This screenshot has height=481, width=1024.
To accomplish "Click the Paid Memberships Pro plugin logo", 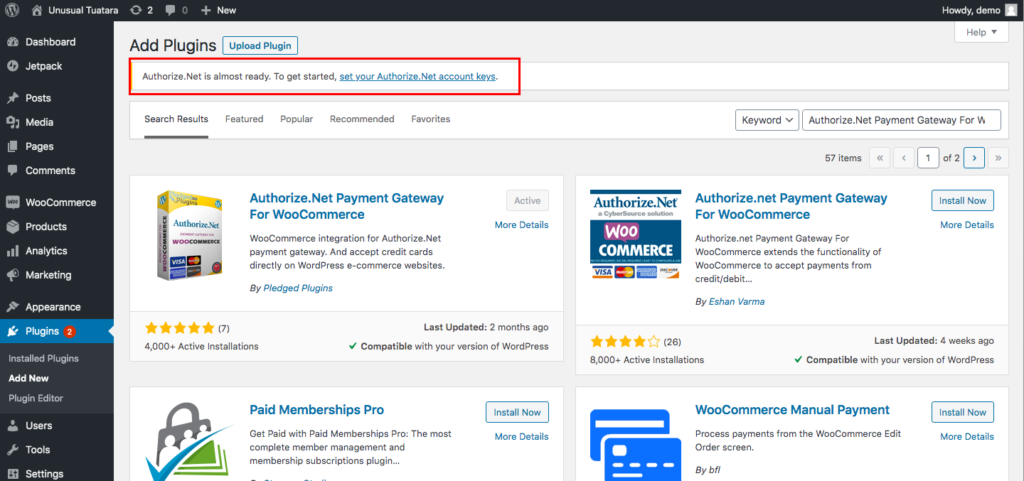I will point(189,441).
